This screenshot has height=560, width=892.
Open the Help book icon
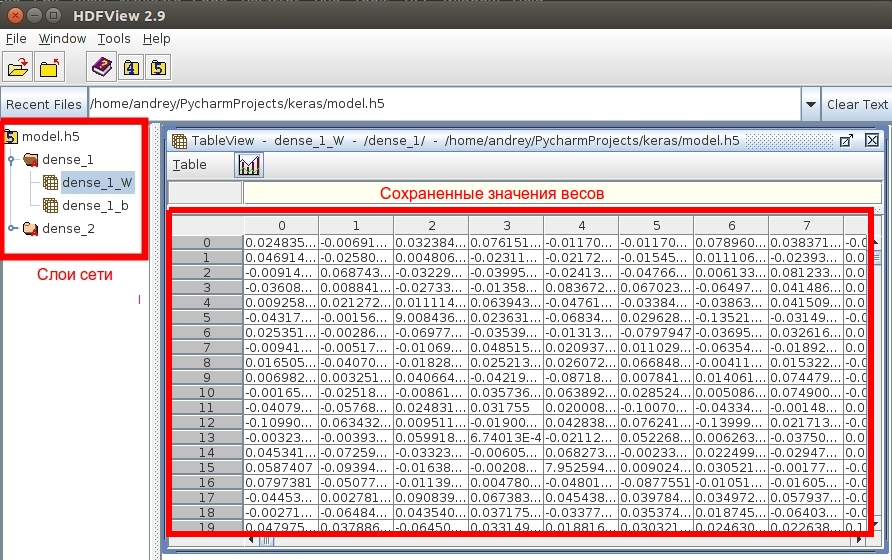pyautogui.click(x=102, y=68)
